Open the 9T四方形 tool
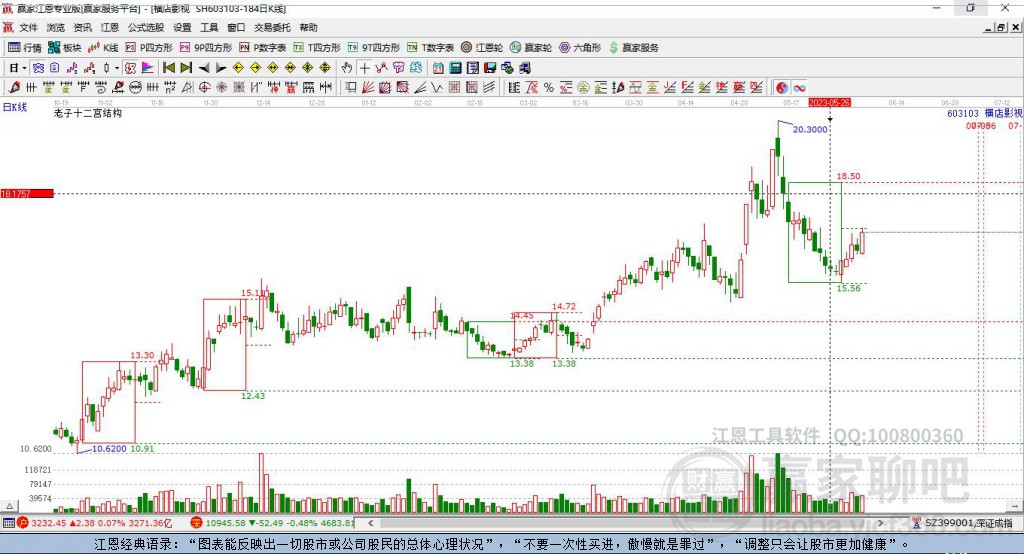 point(374,48)
